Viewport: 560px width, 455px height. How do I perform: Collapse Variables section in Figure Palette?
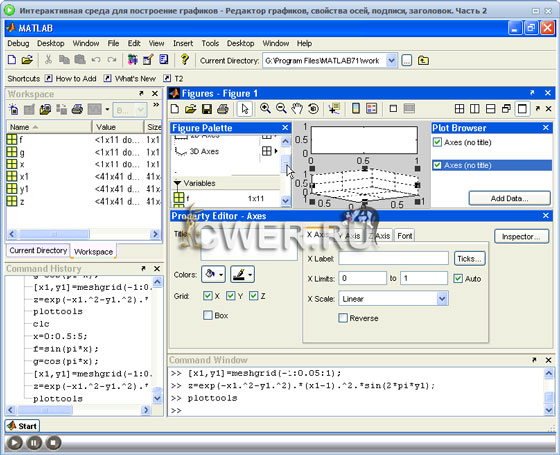(x=178, y=183)
